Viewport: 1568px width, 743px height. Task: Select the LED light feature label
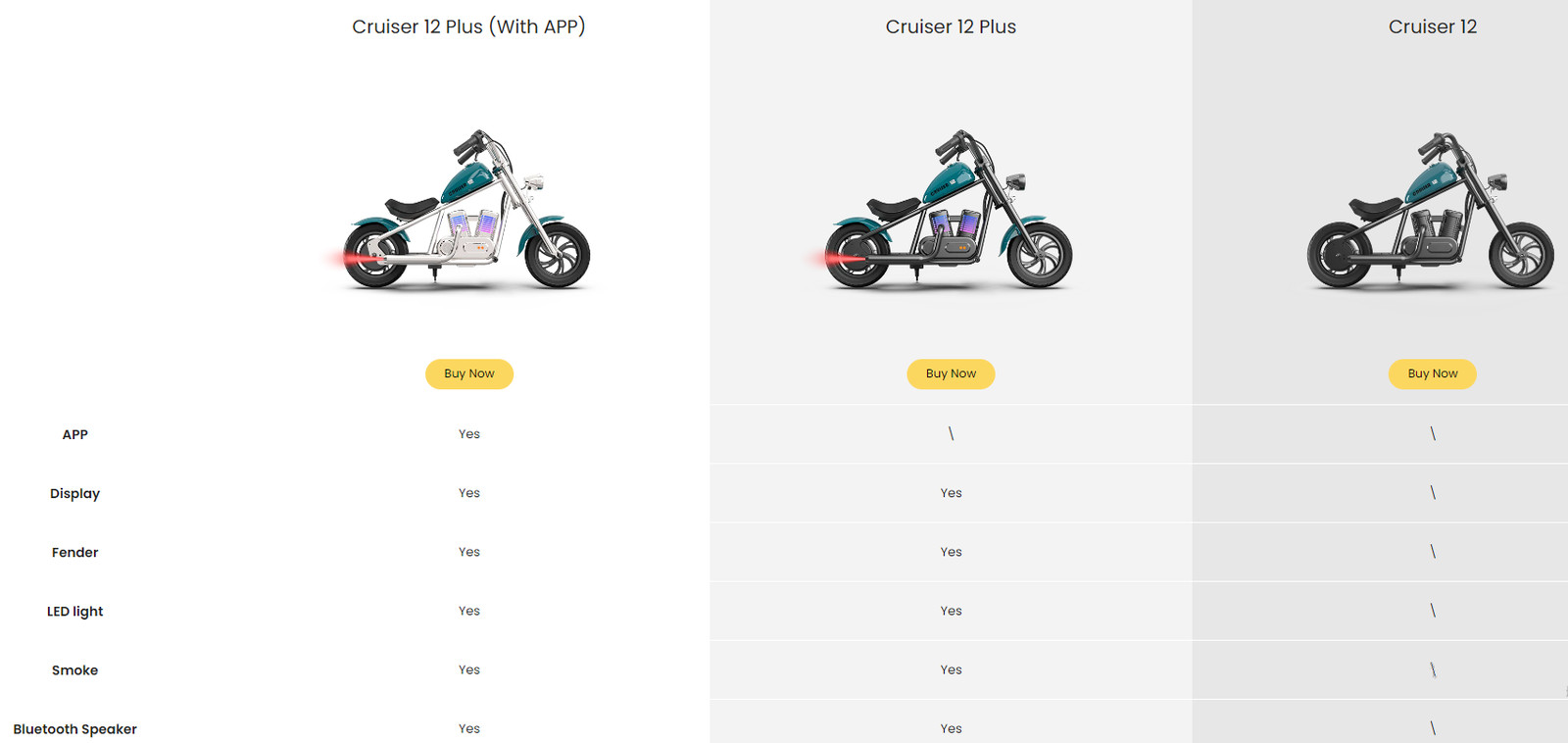coord(75,611)
